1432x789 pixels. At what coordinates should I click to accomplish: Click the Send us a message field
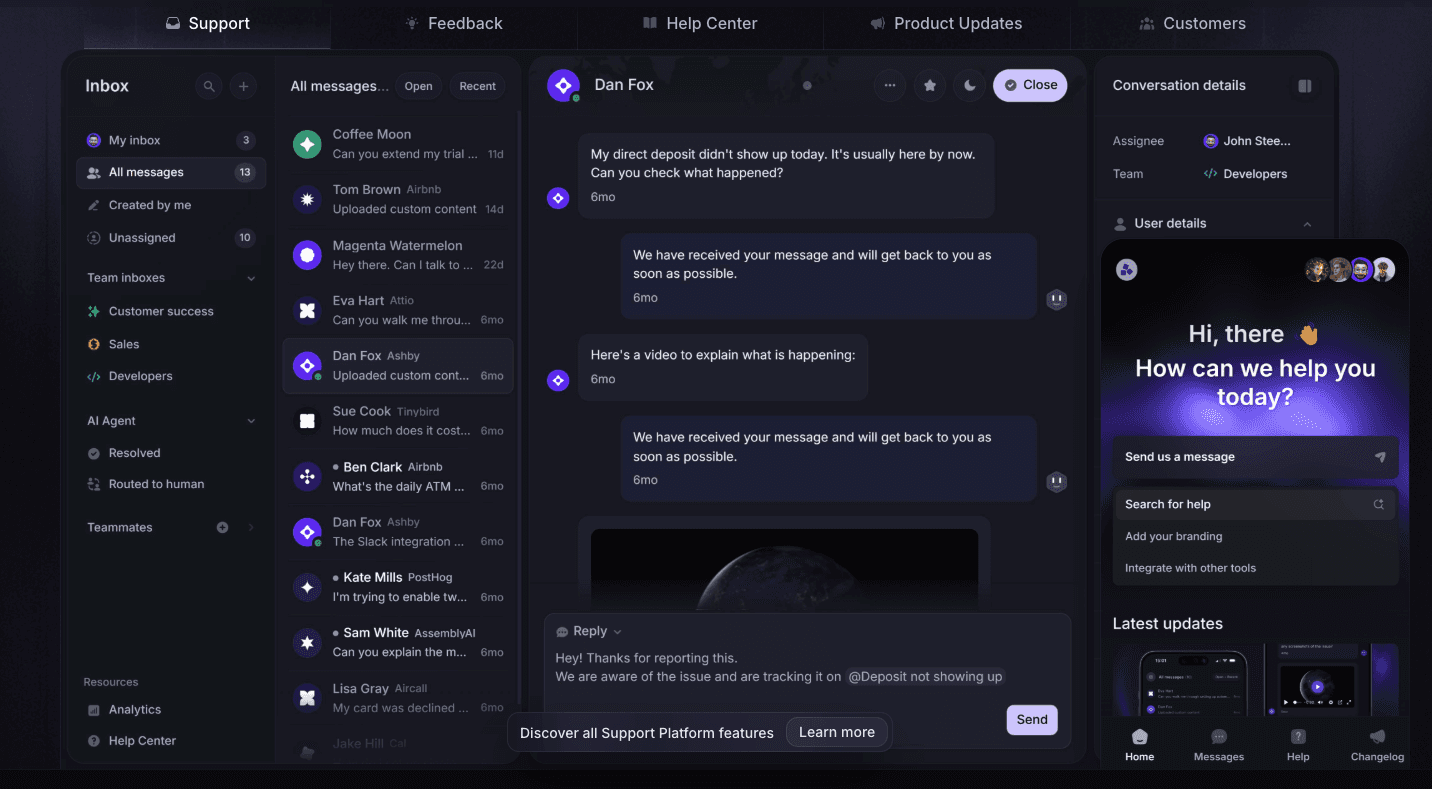coord(1255,457)
